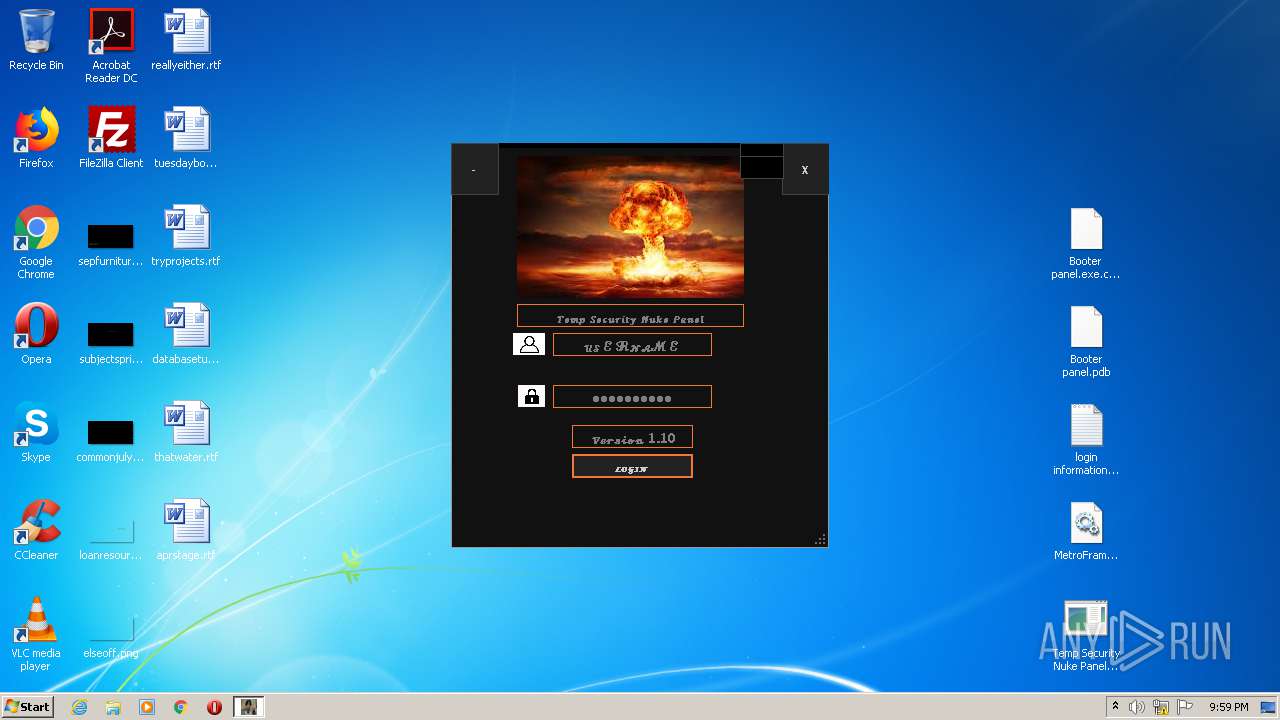The width and height of the screenshot is (1280, 720).
Task: Launch Chrome from the taskbar
Action: (181, 707)
